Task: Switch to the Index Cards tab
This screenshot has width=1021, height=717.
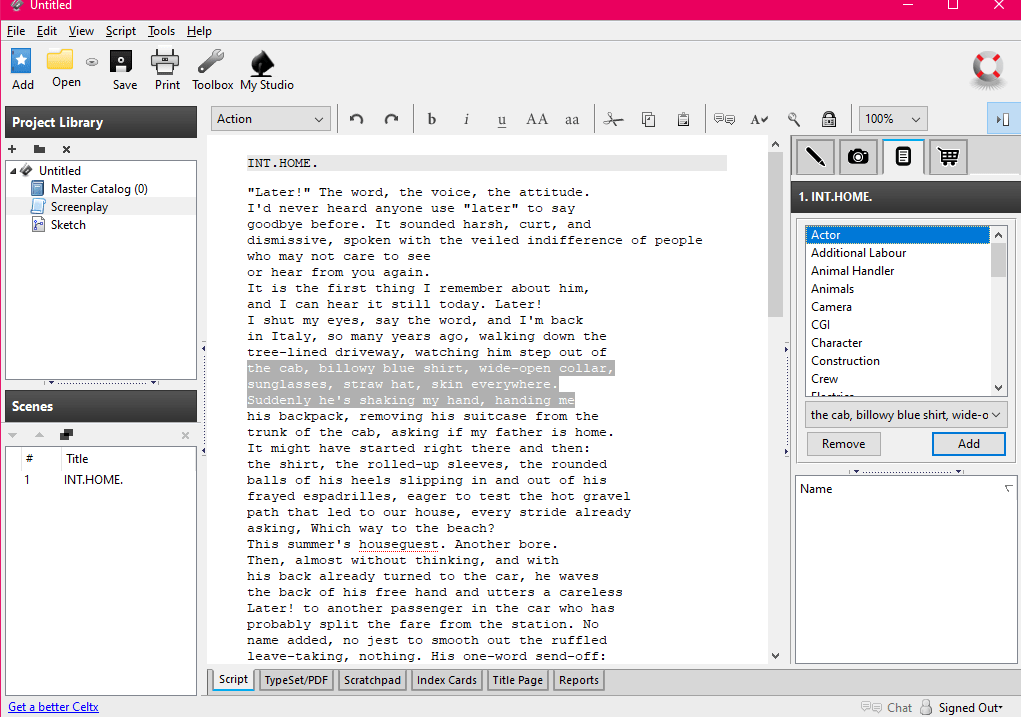Action: tap(447, 680)
